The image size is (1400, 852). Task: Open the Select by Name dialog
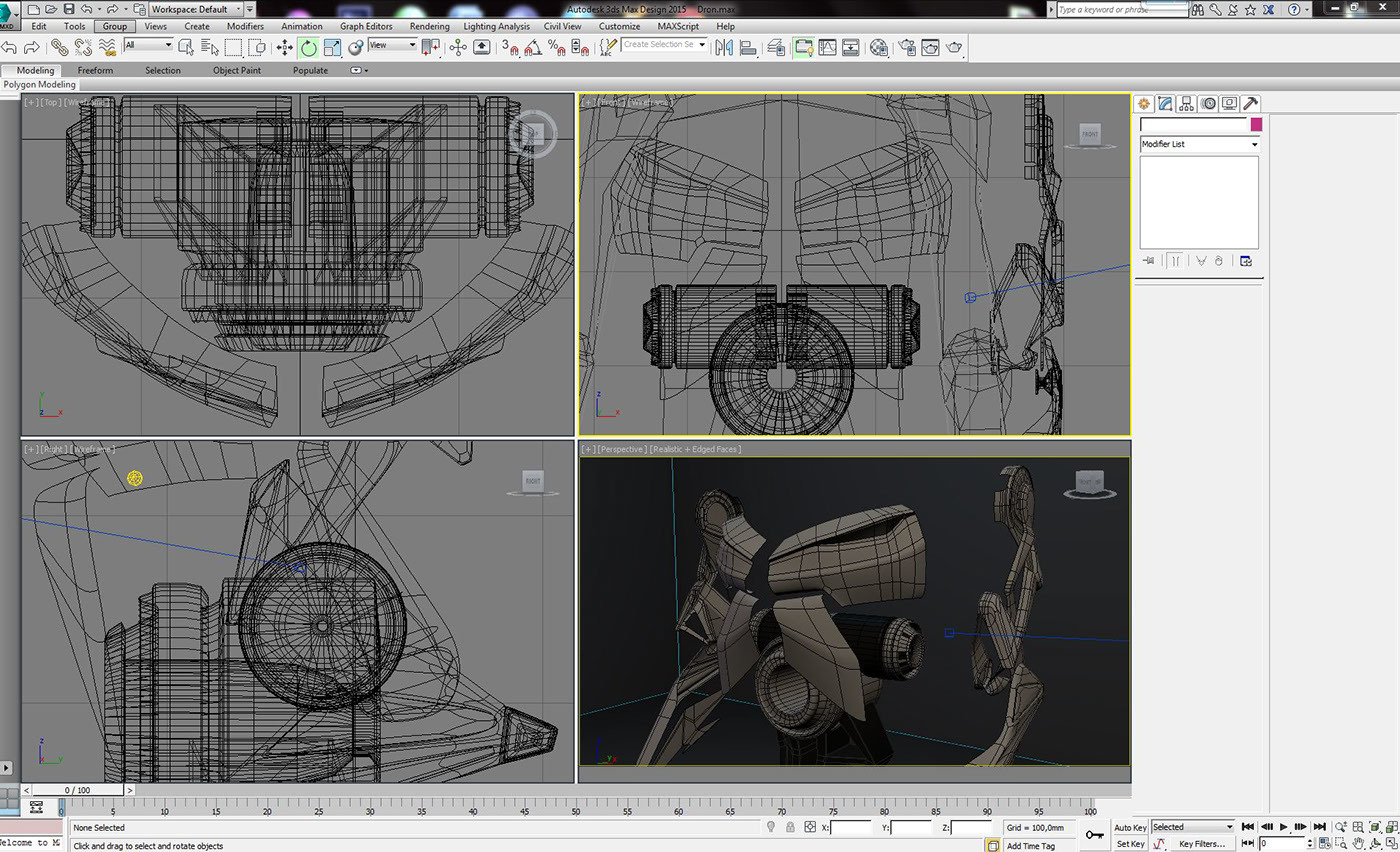208,46
